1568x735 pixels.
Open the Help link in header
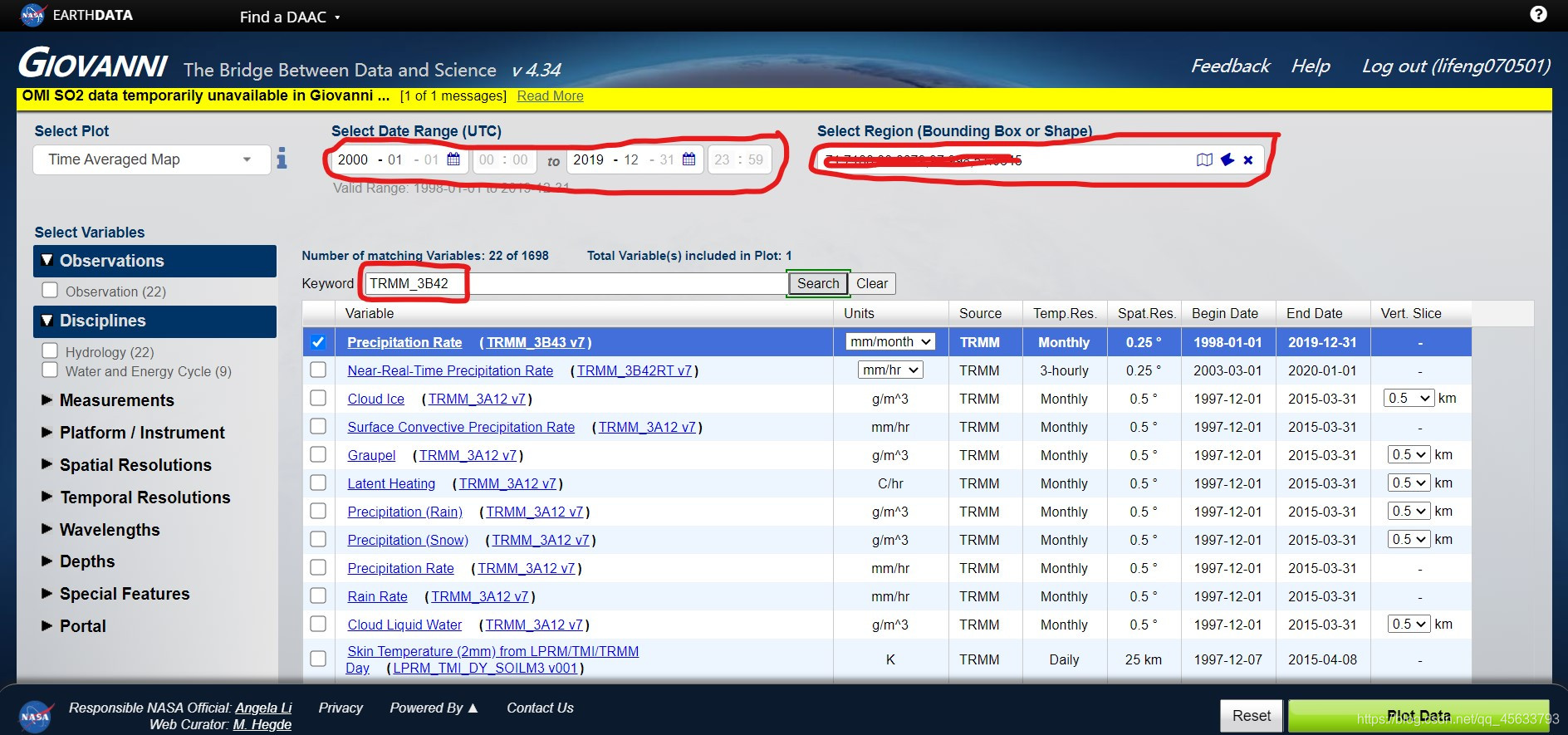[x=1311, y=66]
